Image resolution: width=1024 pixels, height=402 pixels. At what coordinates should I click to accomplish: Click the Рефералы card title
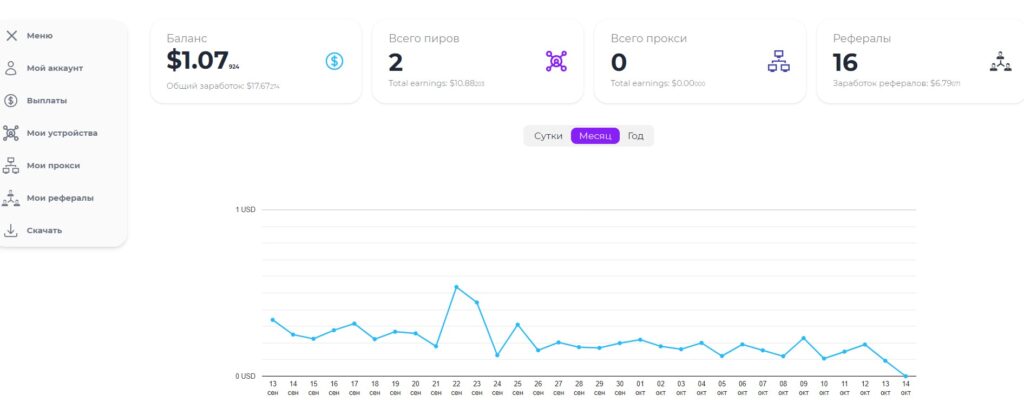(x=861, y=39)
